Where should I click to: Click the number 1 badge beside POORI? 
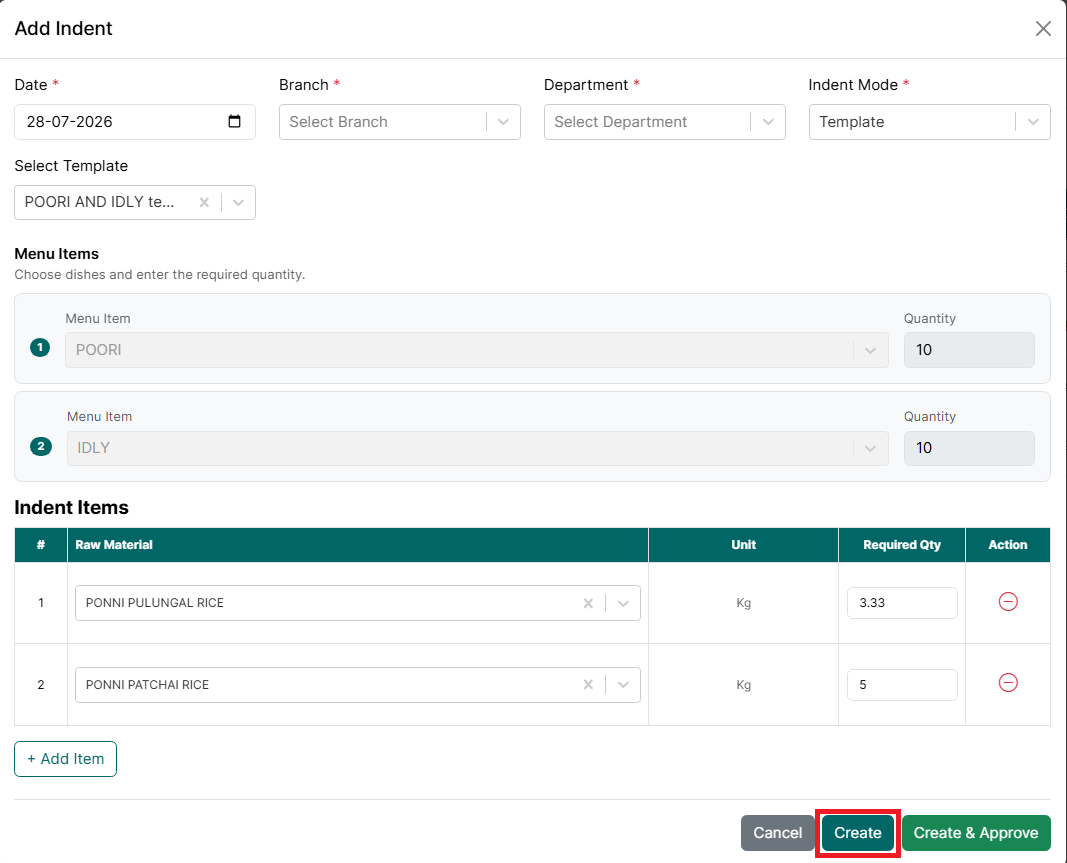pos(40,348)
